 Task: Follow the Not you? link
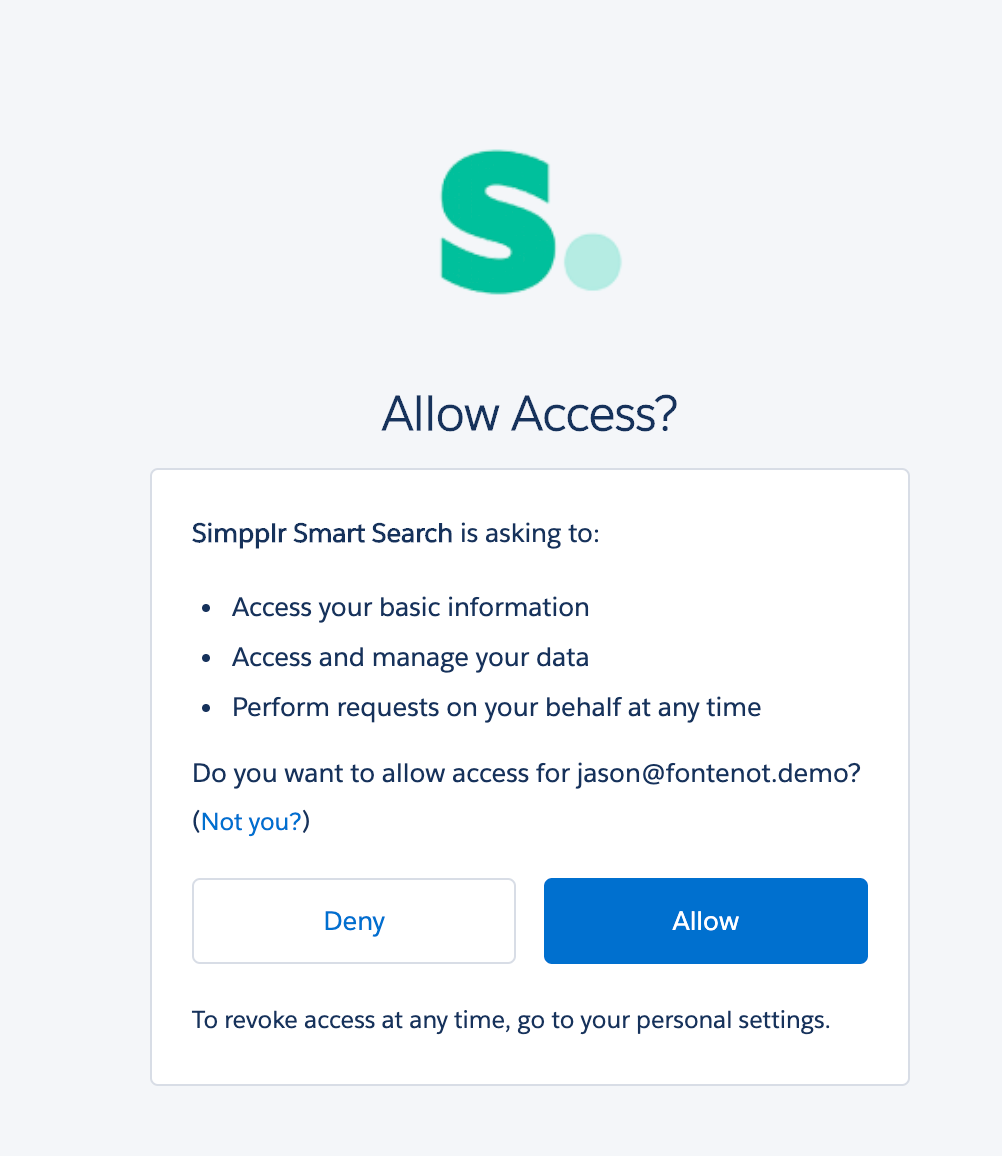[251, 821]
